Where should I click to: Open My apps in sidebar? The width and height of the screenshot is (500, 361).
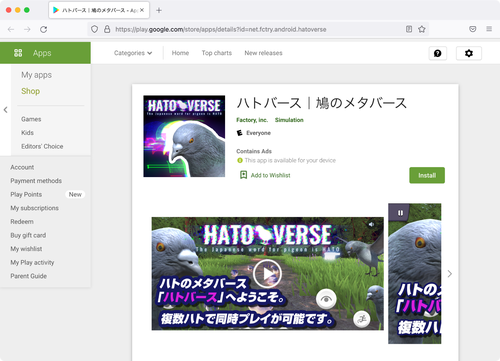(x=36, y=75)
